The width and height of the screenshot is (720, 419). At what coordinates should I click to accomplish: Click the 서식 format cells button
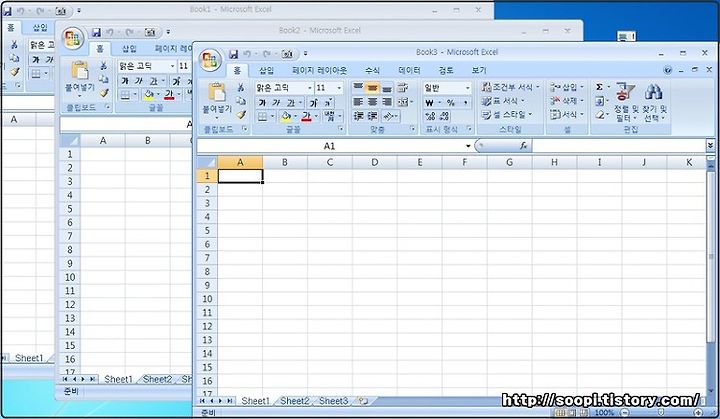(567, 114)
